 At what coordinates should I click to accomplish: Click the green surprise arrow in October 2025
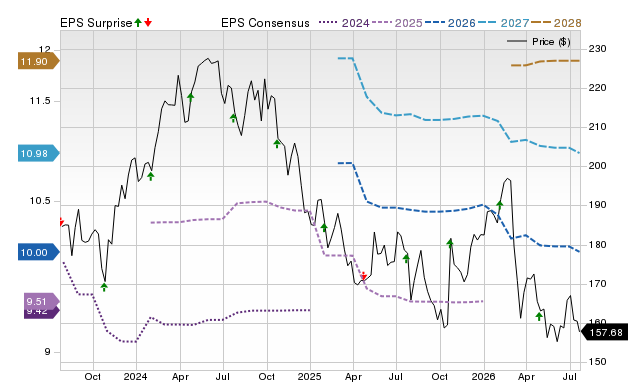click(x=450, y=243)
